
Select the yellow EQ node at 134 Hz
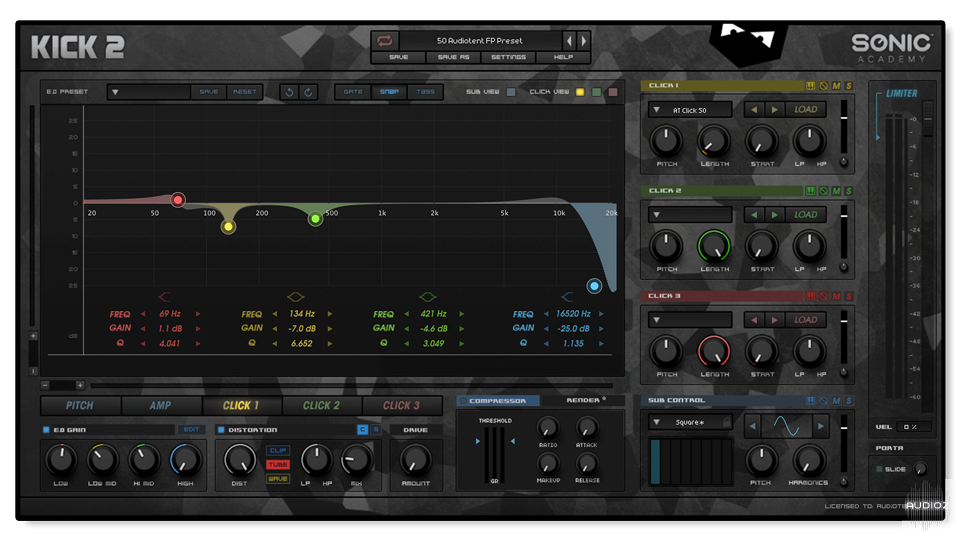click(x=228, y=227)
